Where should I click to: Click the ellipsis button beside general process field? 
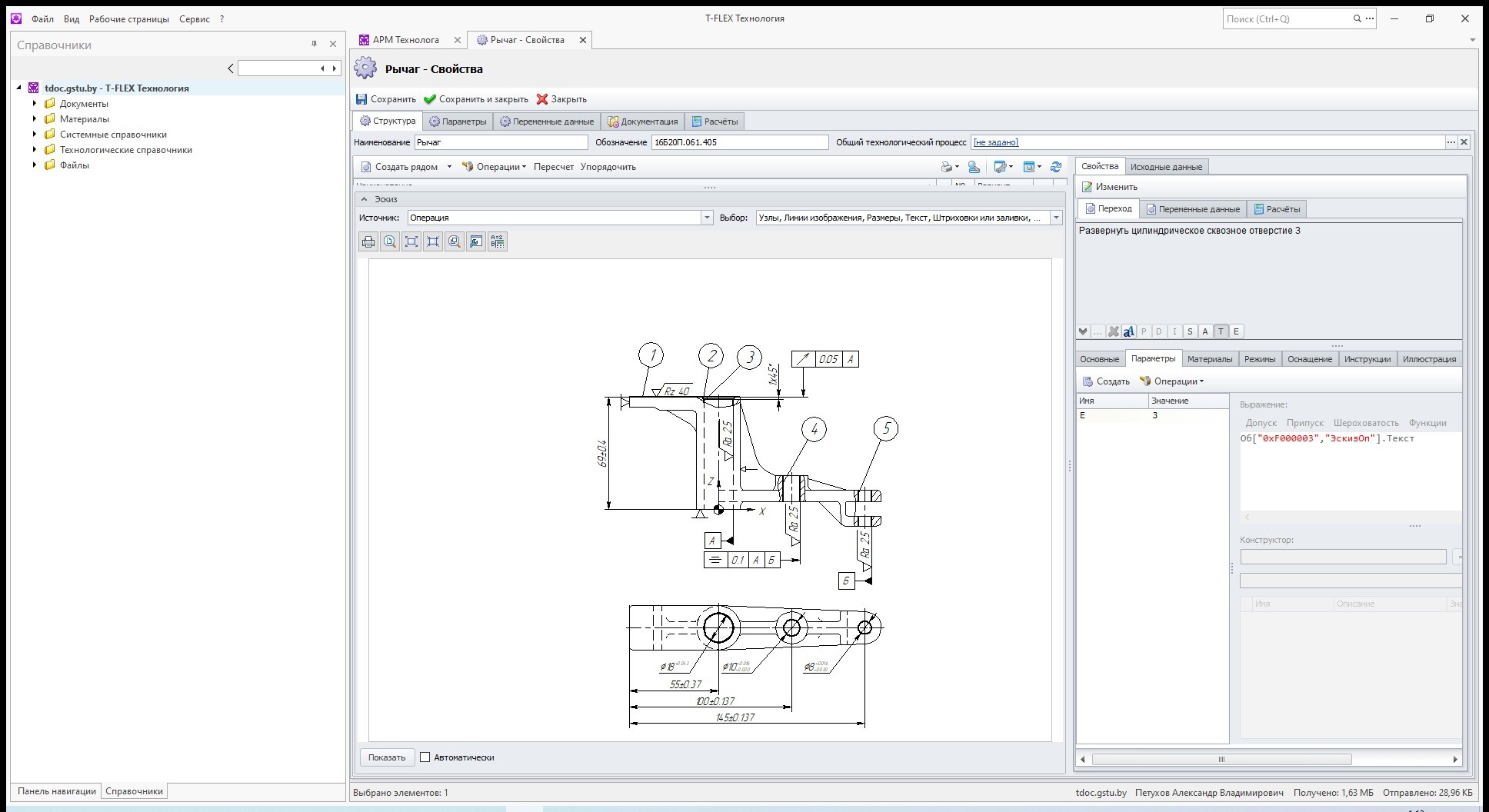pyautogui.click(x=1451, y=142)
